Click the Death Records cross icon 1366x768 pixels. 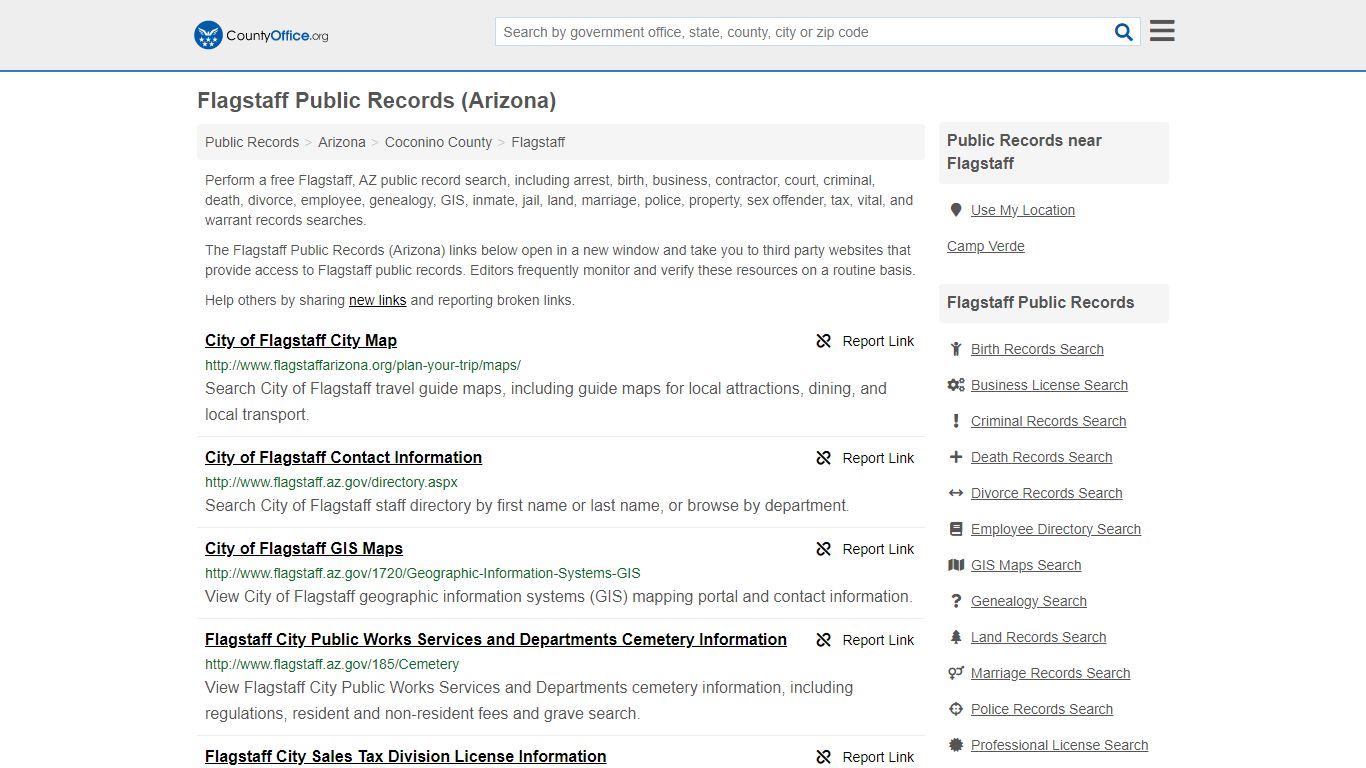[956, 457]
